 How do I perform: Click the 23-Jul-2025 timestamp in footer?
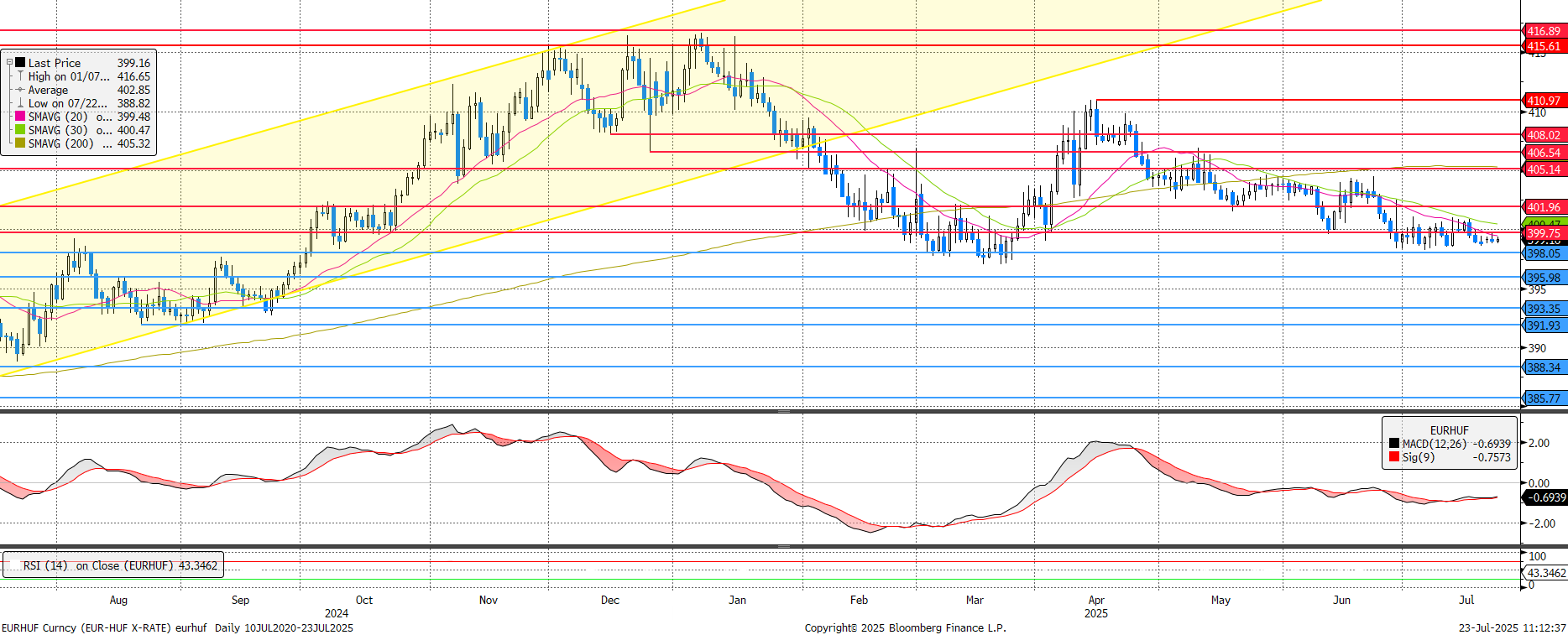tap(1512, 627)
